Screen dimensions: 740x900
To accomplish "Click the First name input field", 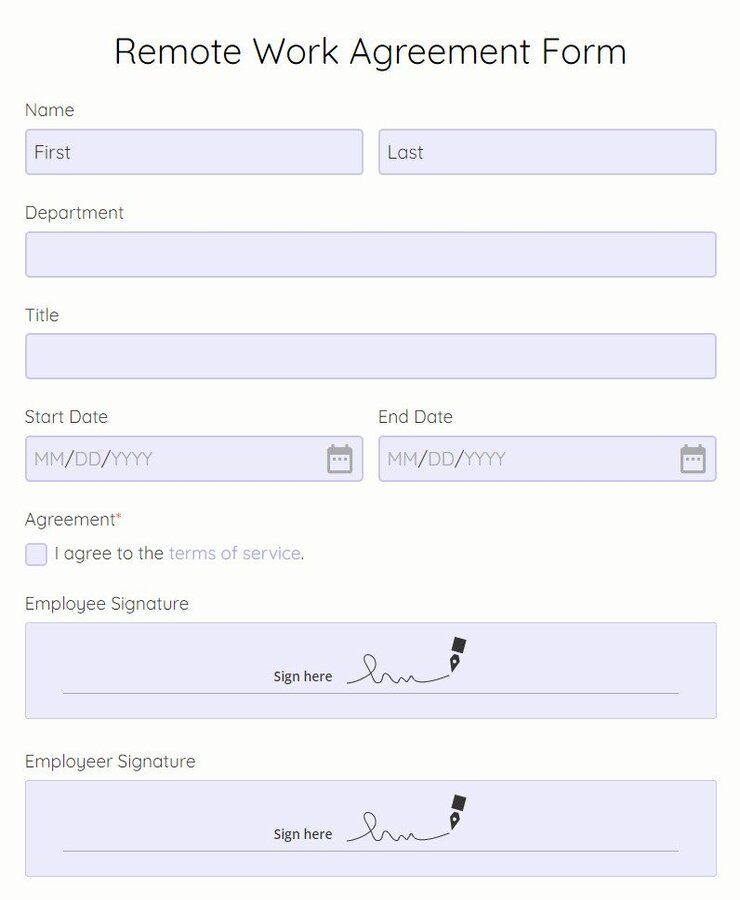I will click(194, 152).
